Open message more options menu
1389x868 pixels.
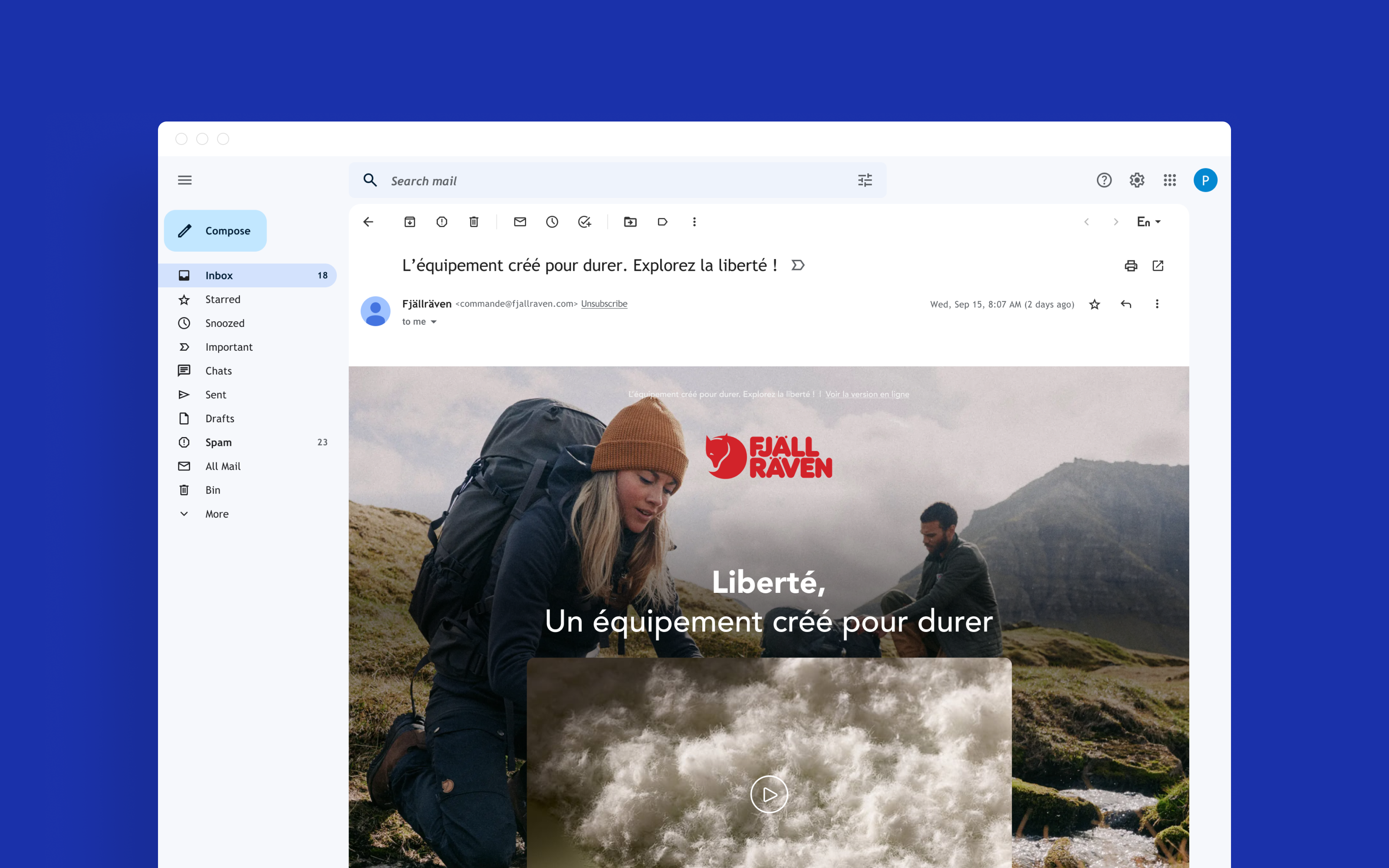coord(1157,304)
